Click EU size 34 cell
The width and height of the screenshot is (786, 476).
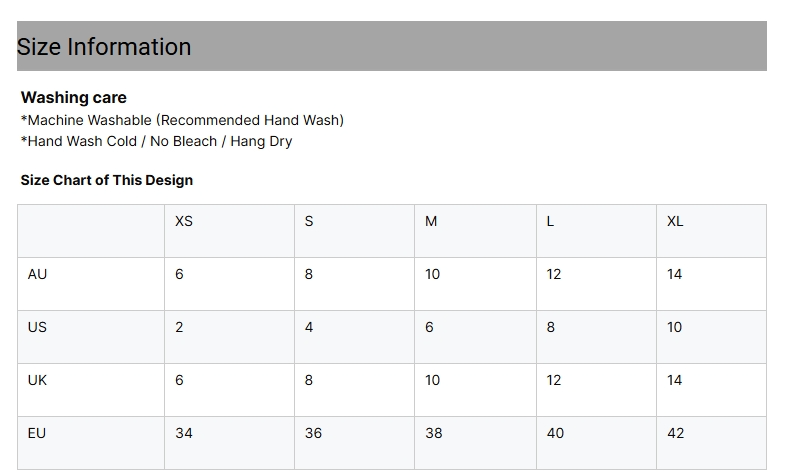click(184, 433)
